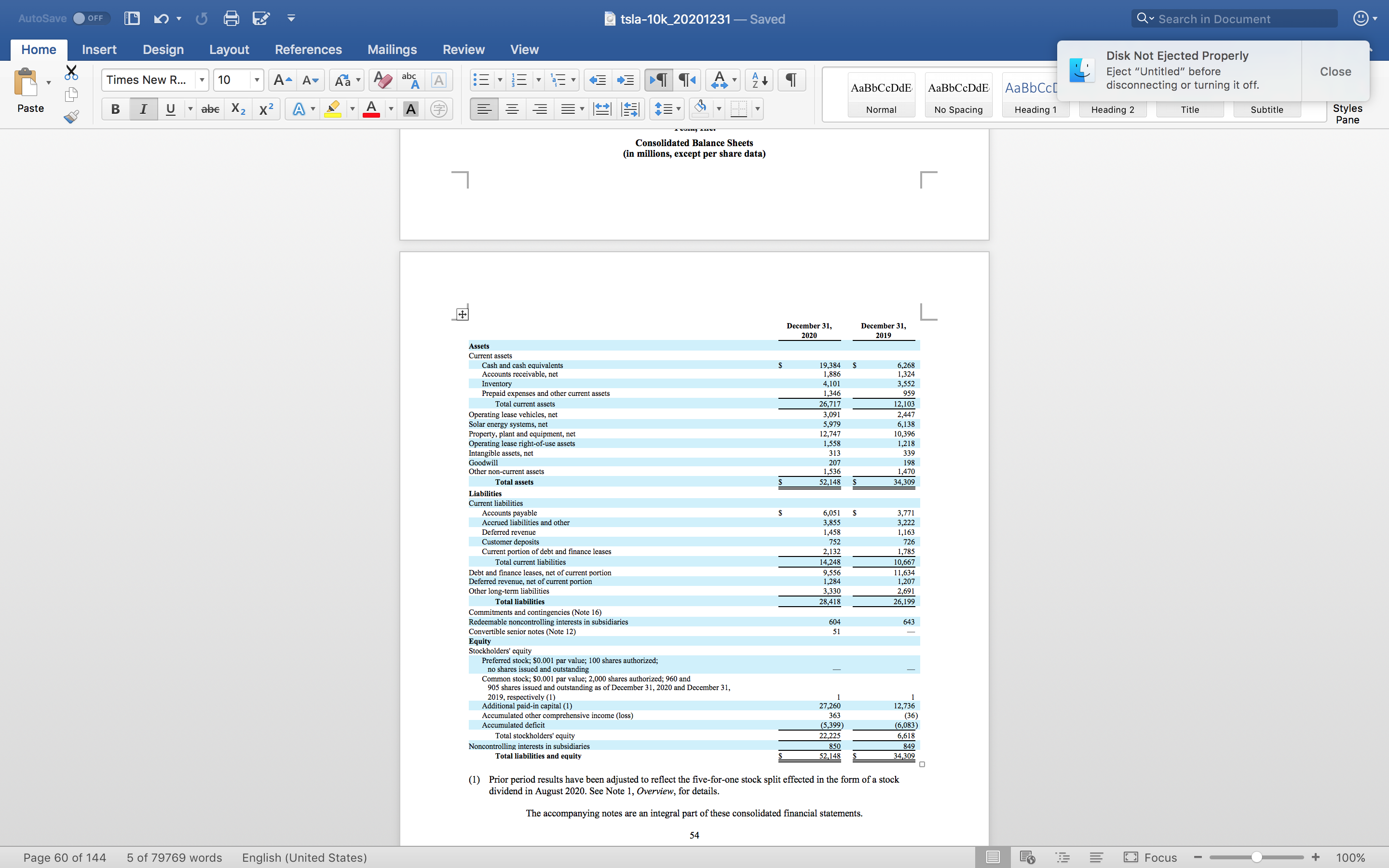
Task: Open the justify alignment dropdown arrow
Action: (582, 109)
